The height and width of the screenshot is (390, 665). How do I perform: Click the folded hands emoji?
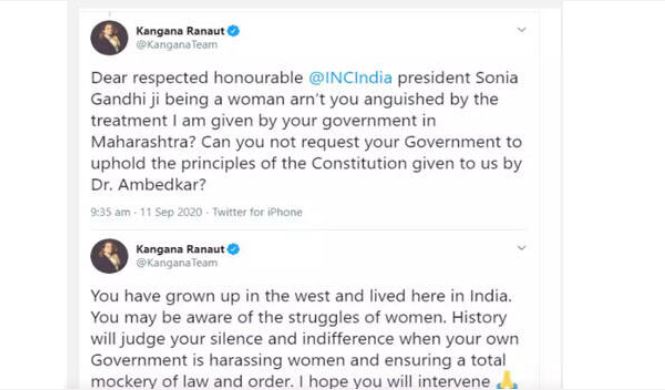(x=507, y=380)
